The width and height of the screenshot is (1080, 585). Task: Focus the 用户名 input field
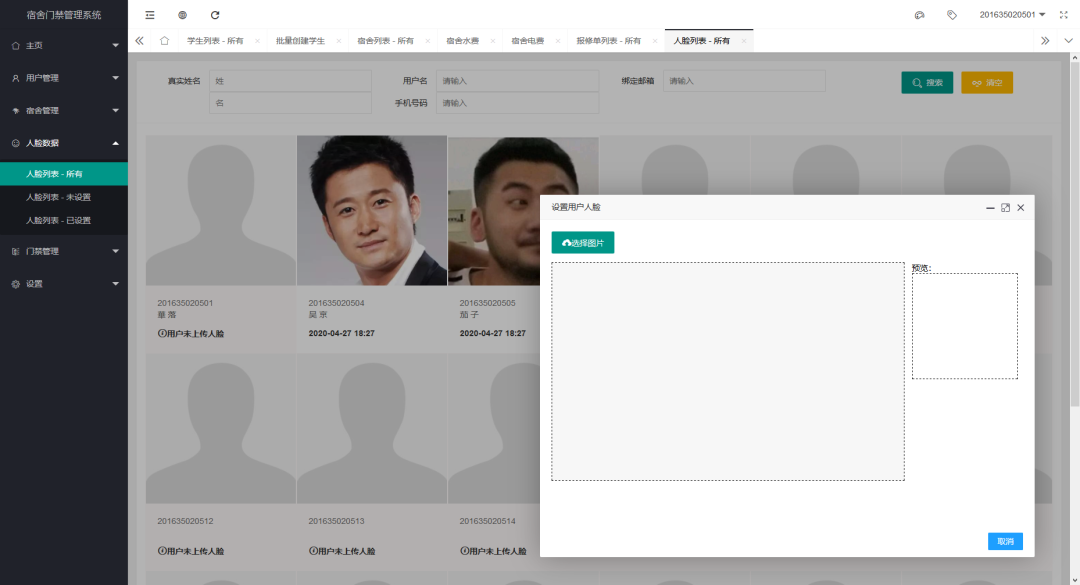(517, 81)
